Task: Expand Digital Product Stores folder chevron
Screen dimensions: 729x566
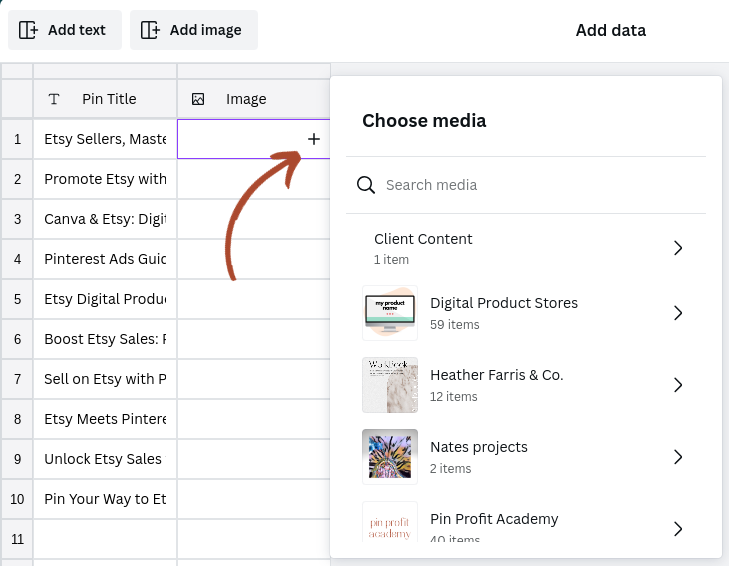Action: tap(678, 313)
